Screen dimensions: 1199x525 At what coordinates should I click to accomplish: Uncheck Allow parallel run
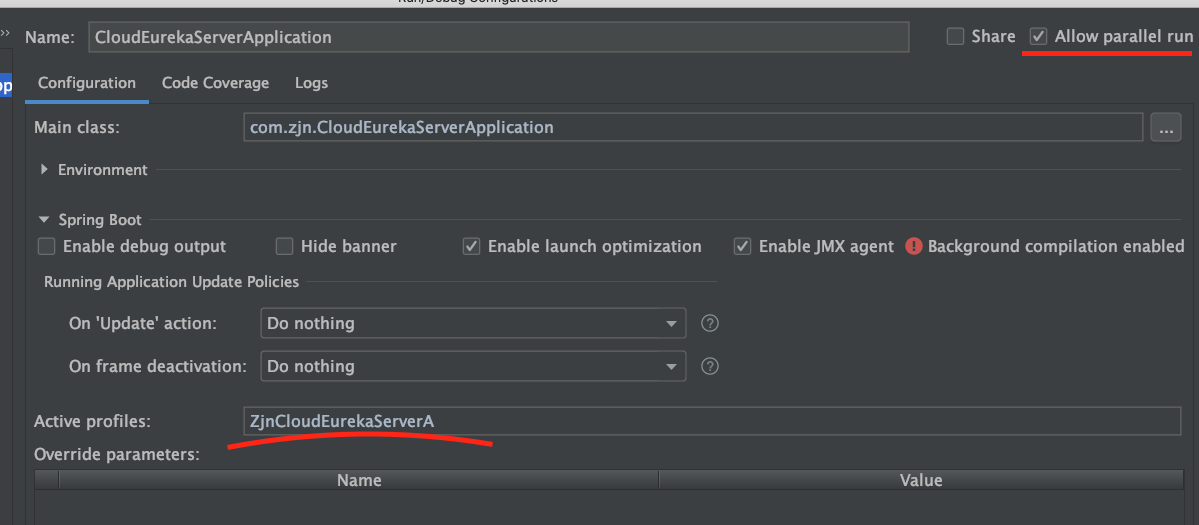[1039, 36]
